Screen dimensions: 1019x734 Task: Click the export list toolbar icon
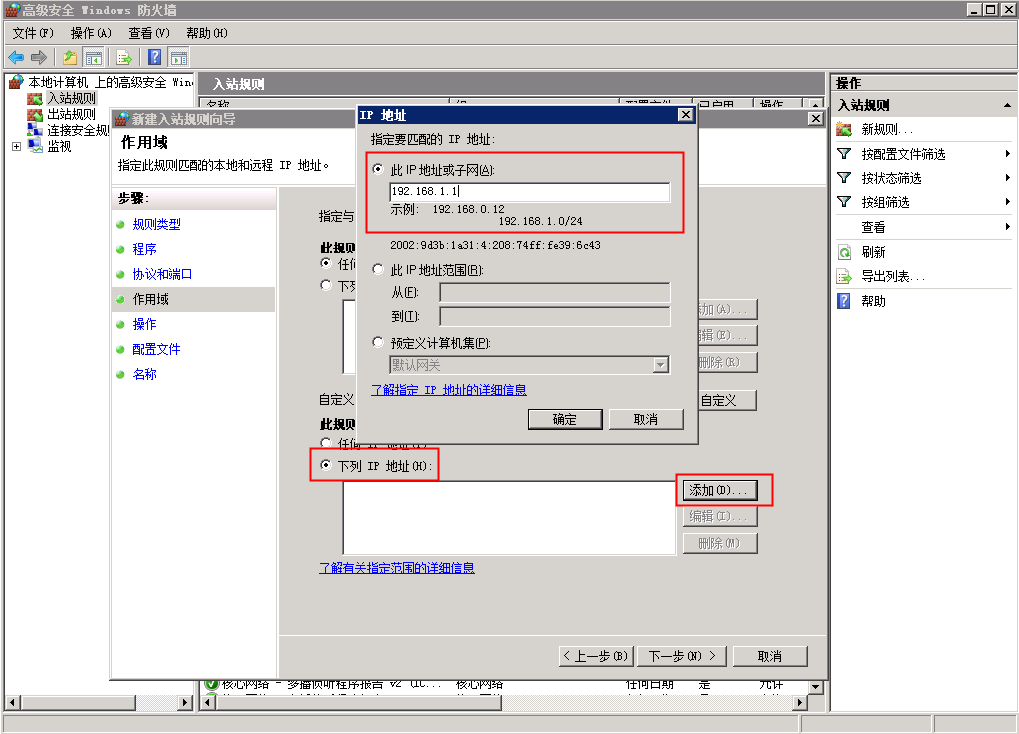(x=124, y=57)
